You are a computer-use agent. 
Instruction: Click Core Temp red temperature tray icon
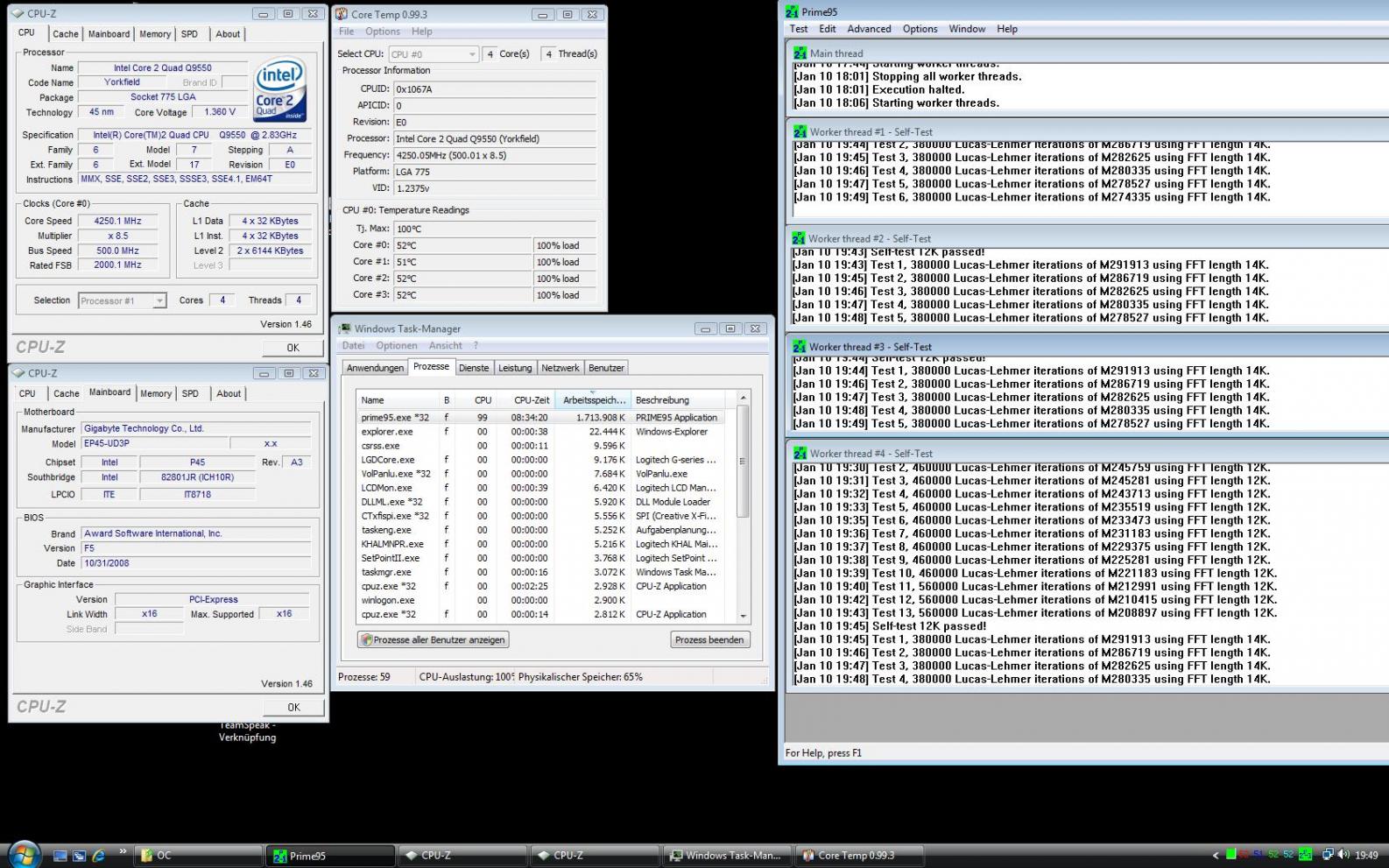[x=1244, y=855]
